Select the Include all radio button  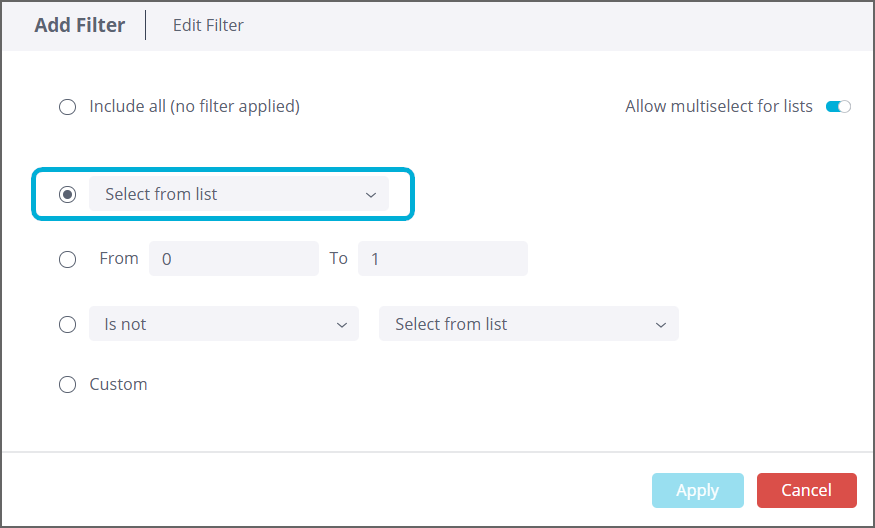67,107
